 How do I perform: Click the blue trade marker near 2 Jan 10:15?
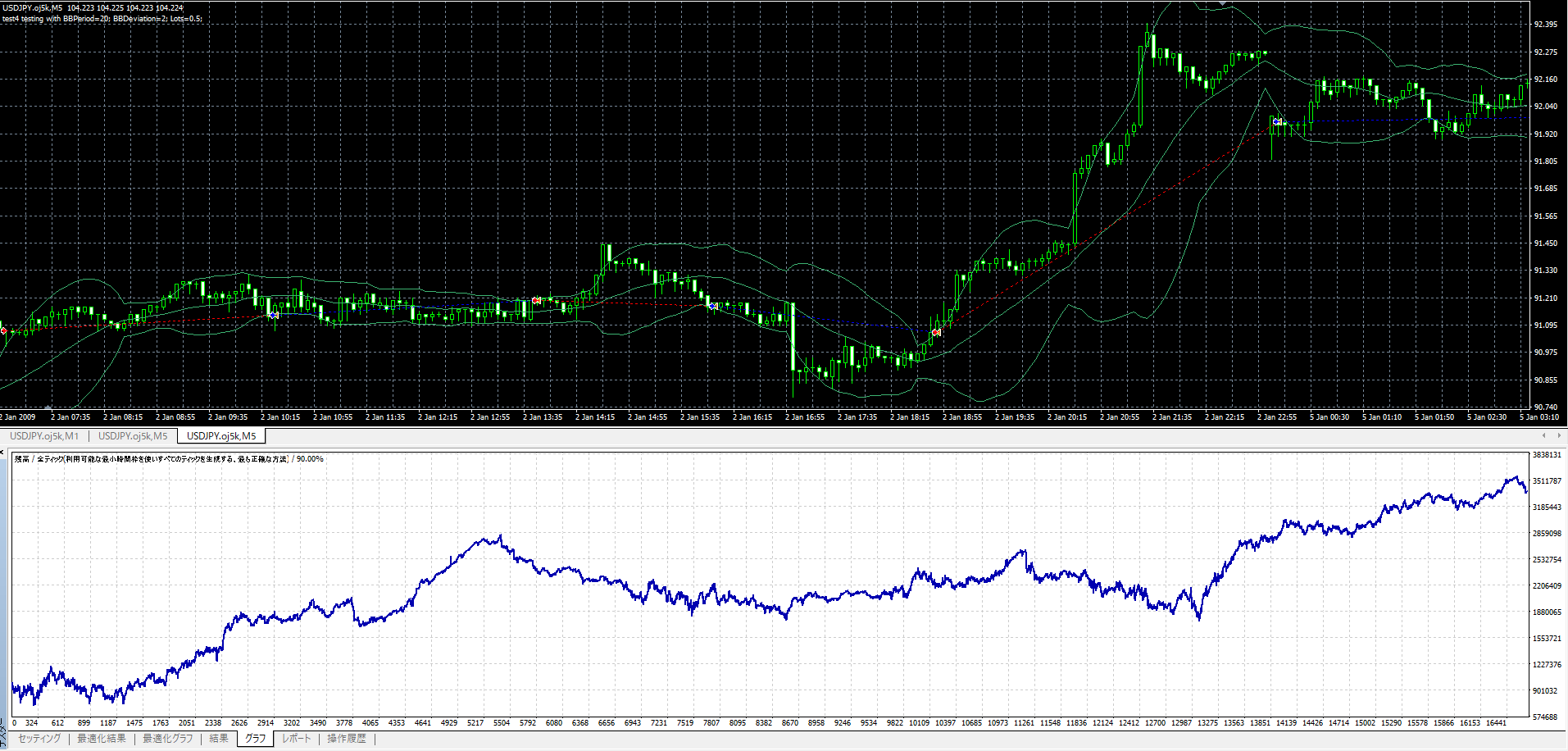(x=274, y=315)
